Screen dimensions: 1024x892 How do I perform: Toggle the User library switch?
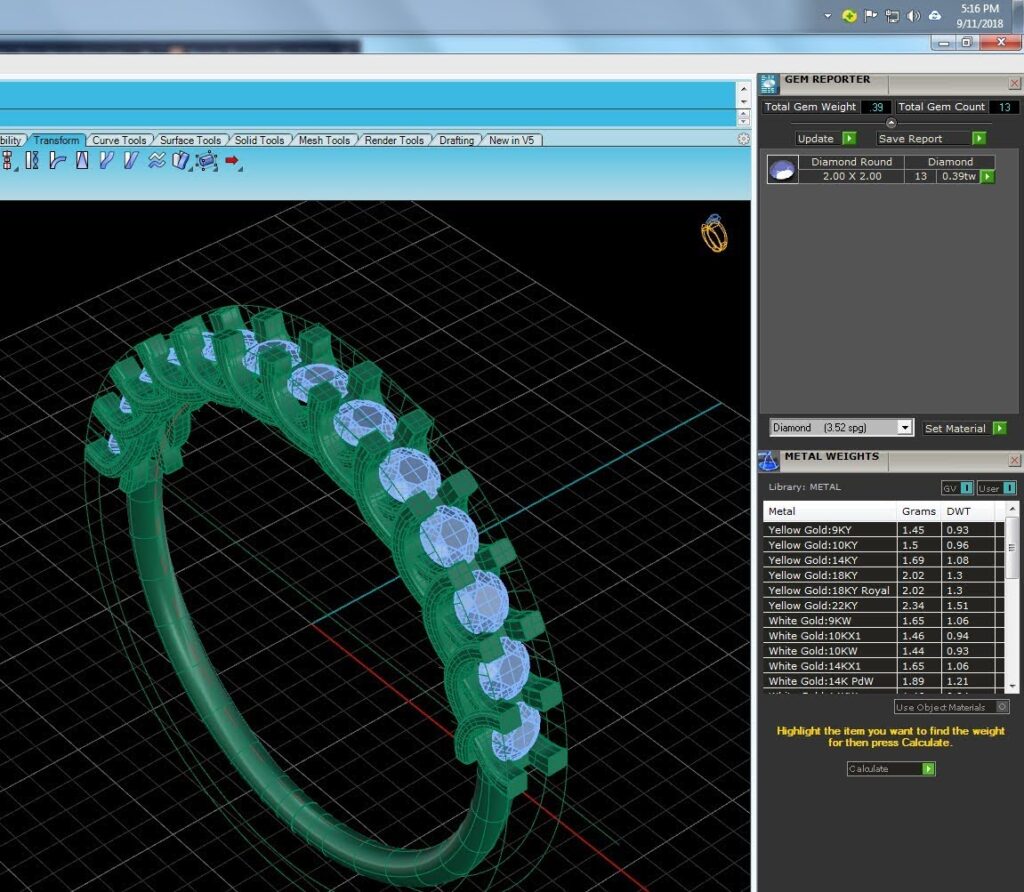pos(996,488)
